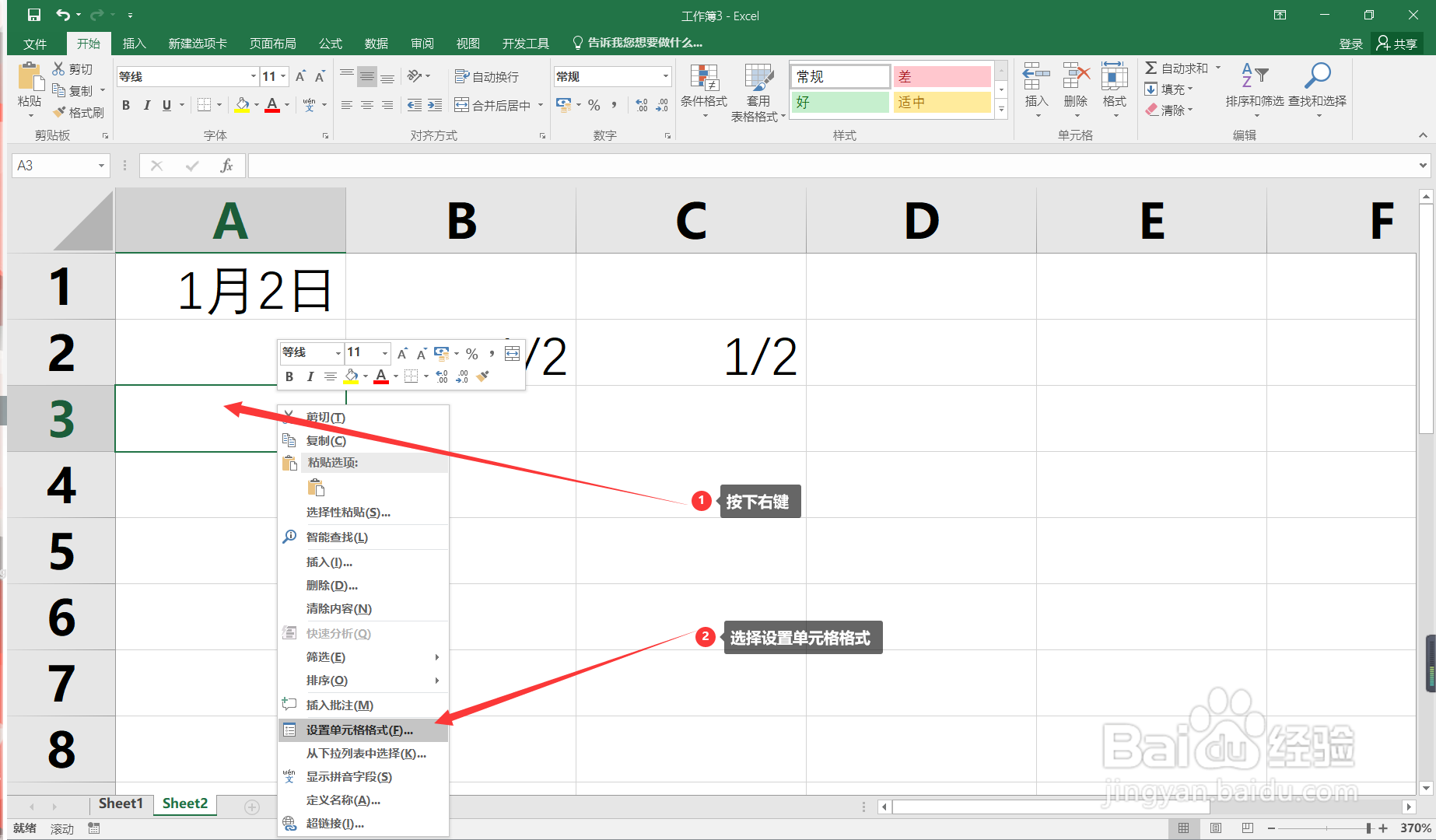Collapse the ribbon with the caret
The width and height of the screenshot is (1436, 840).
coord(1423,135)
